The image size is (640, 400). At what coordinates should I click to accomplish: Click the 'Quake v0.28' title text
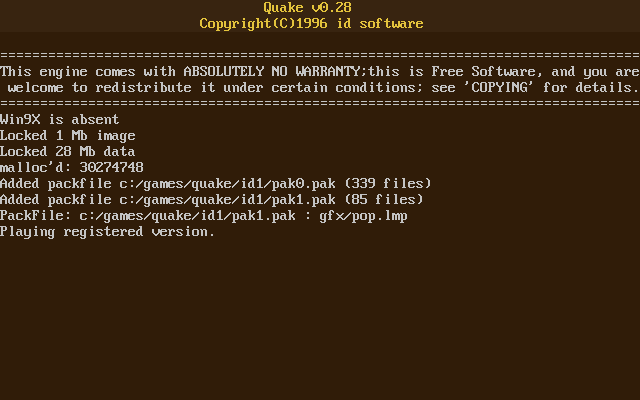pos(307,8)
